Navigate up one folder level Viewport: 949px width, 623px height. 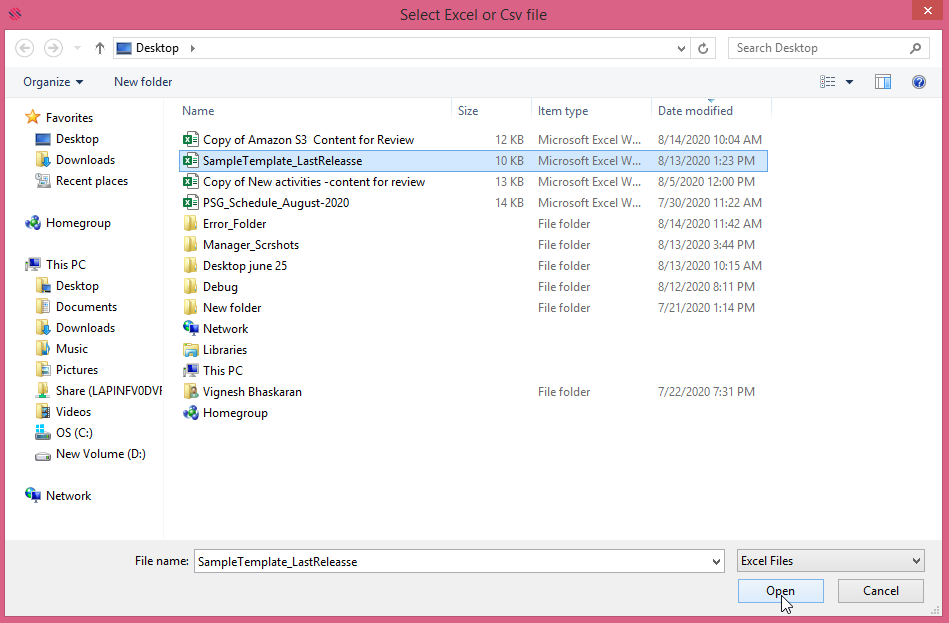(x=98, y=47)
